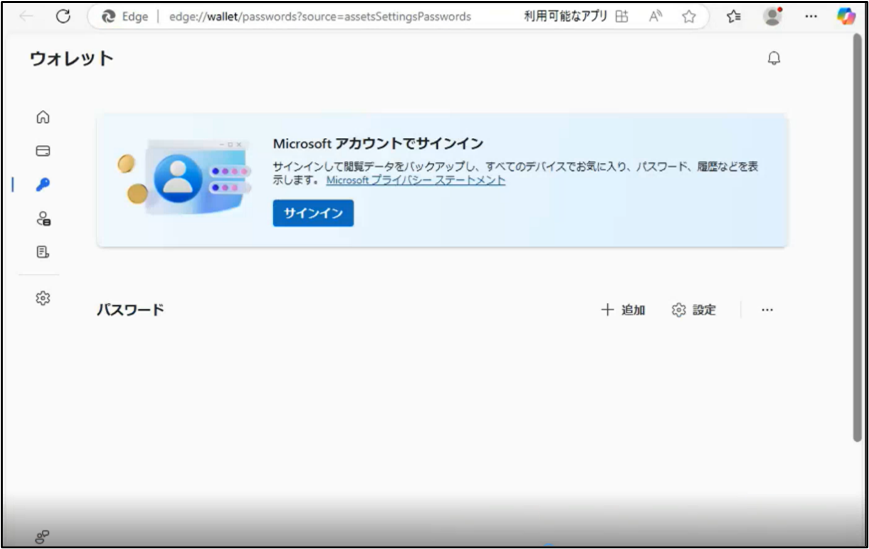Open the 利用可能なアプリ app icon in address bar
This screenshot has width=869, height=549.
[622, 16]
